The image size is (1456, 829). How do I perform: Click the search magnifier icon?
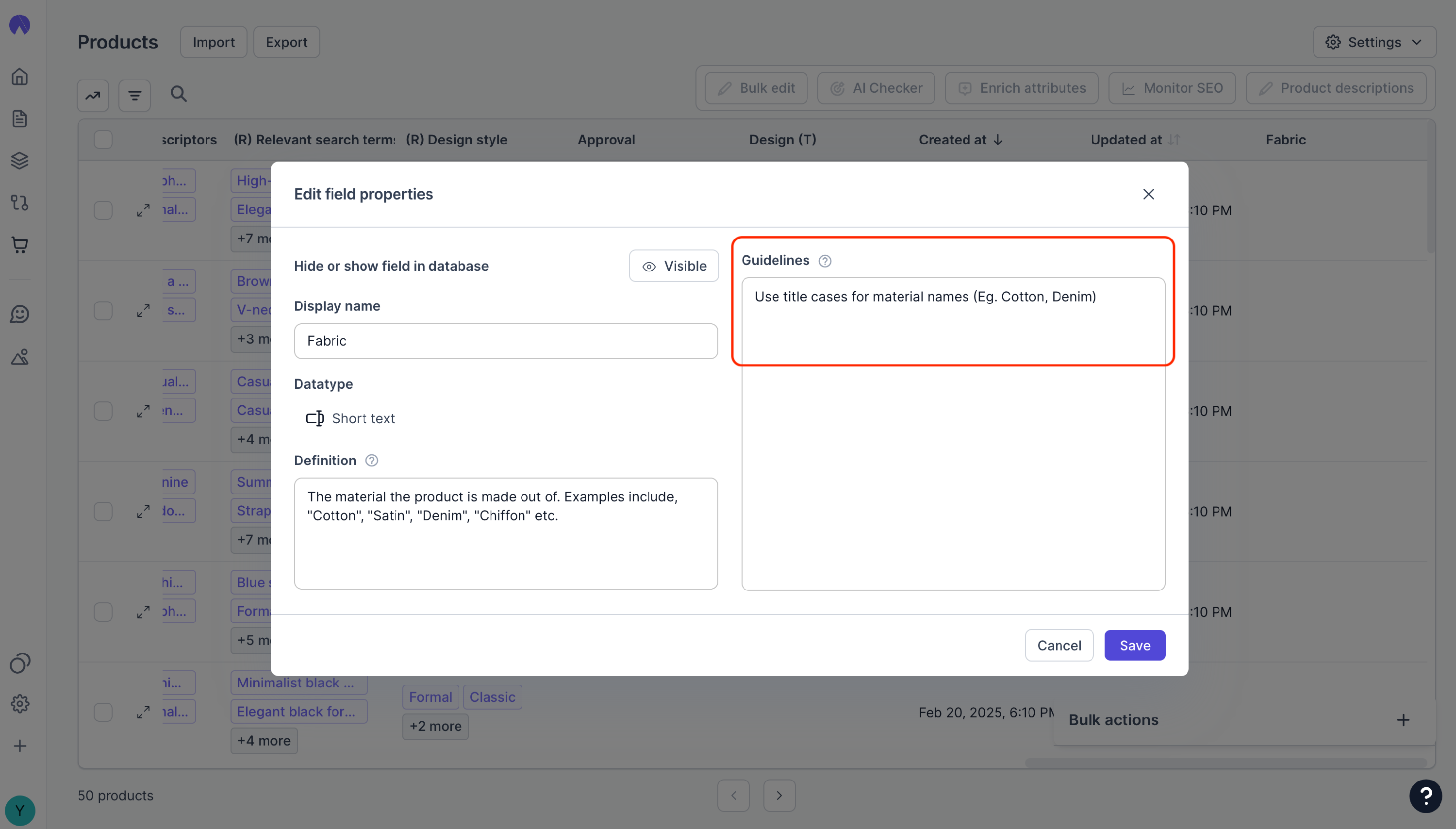coord(179,94)
